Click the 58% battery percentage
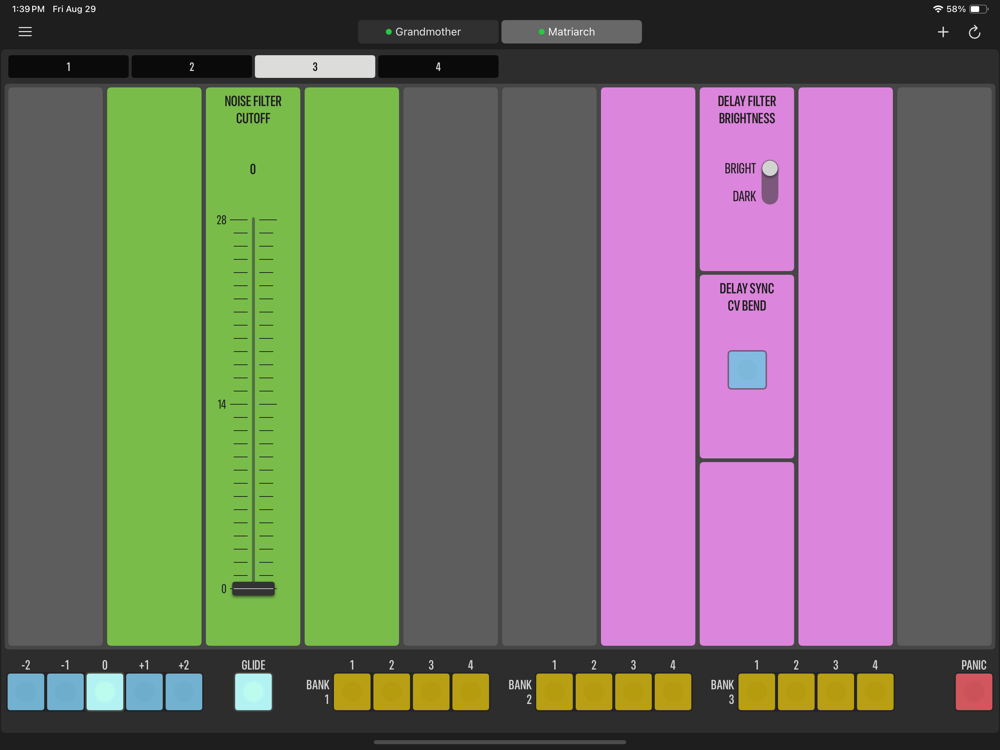Screen dimensions: 1000x750 click(956, 9)
